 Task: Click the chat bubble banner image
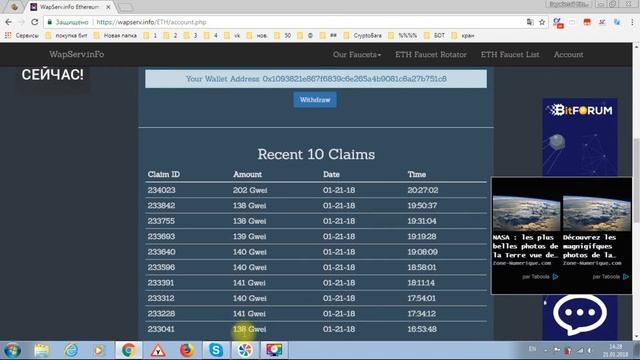580,316
